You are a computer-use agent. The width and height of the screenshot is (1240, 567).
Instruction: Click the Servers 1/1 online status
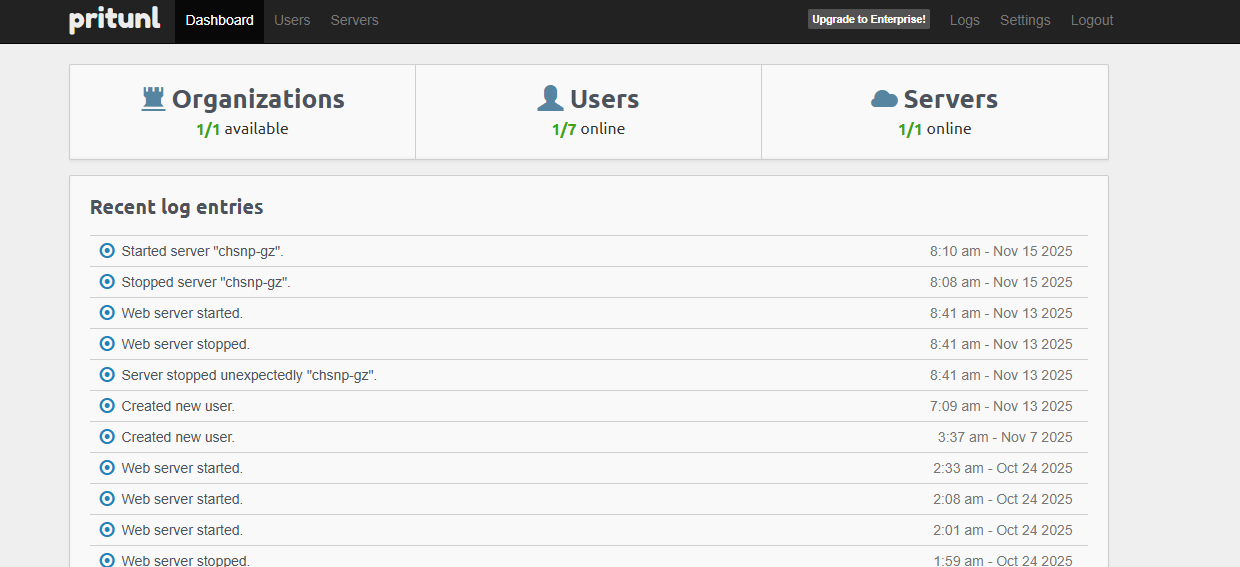click(934, 129)
